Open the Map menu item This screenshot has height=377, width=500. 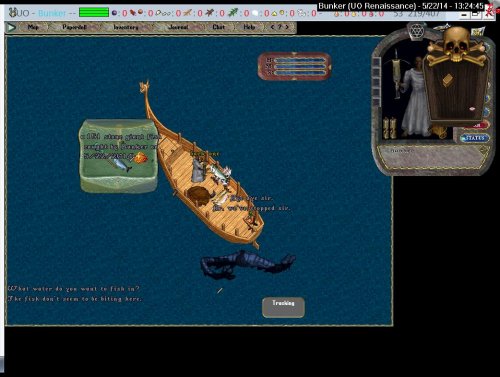(33, 27)
